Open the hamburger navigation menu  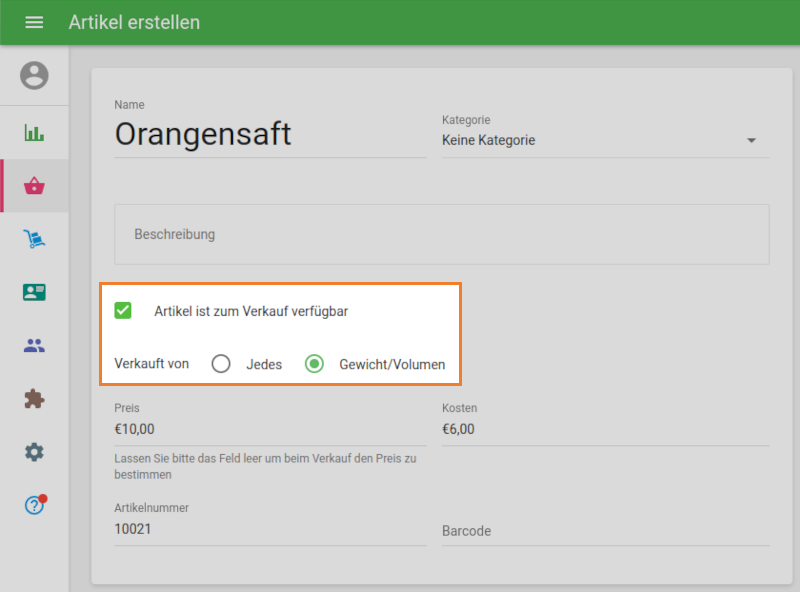pos(34,22)
